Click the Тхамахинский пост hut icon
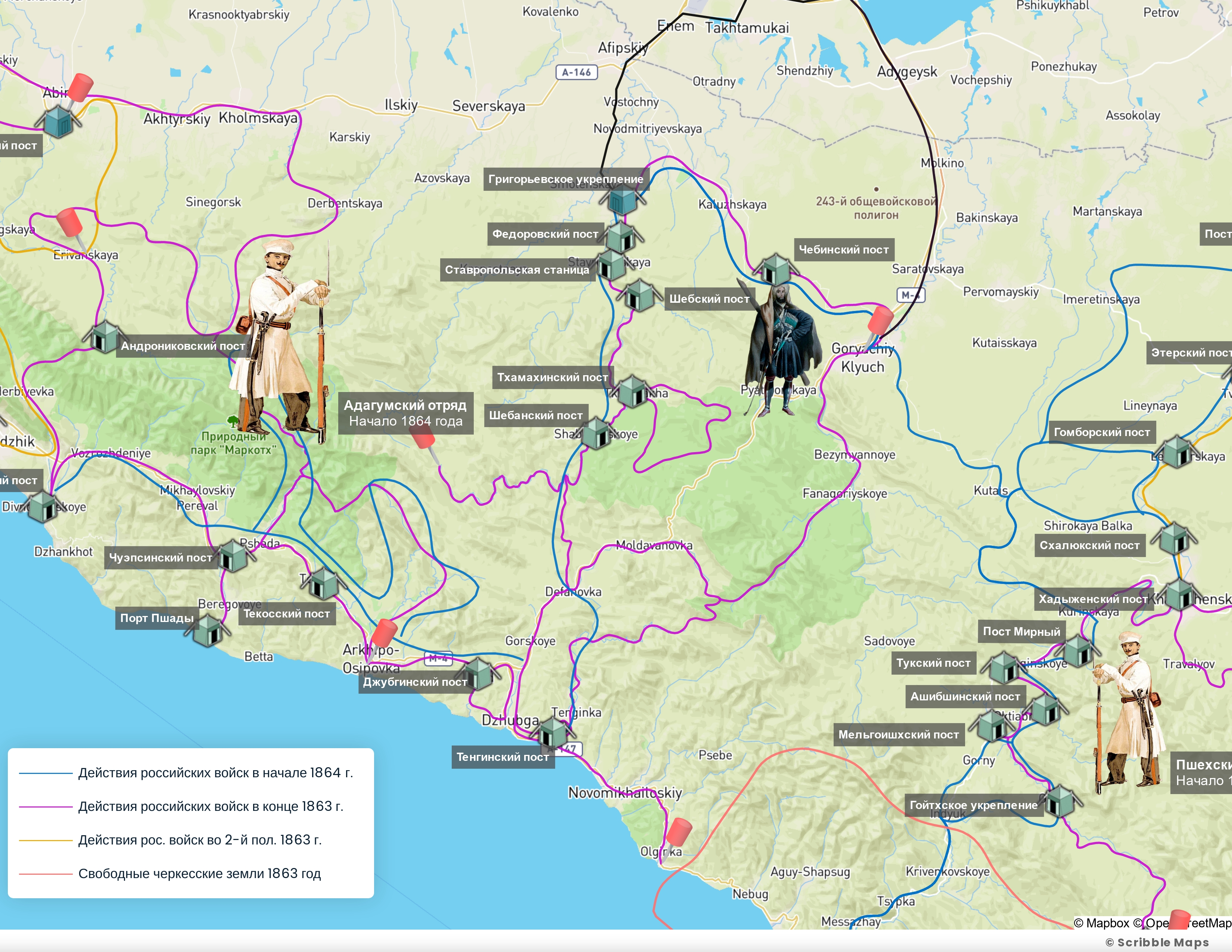Viewport: 1232px width, 952px height. [x=632, y=391]
